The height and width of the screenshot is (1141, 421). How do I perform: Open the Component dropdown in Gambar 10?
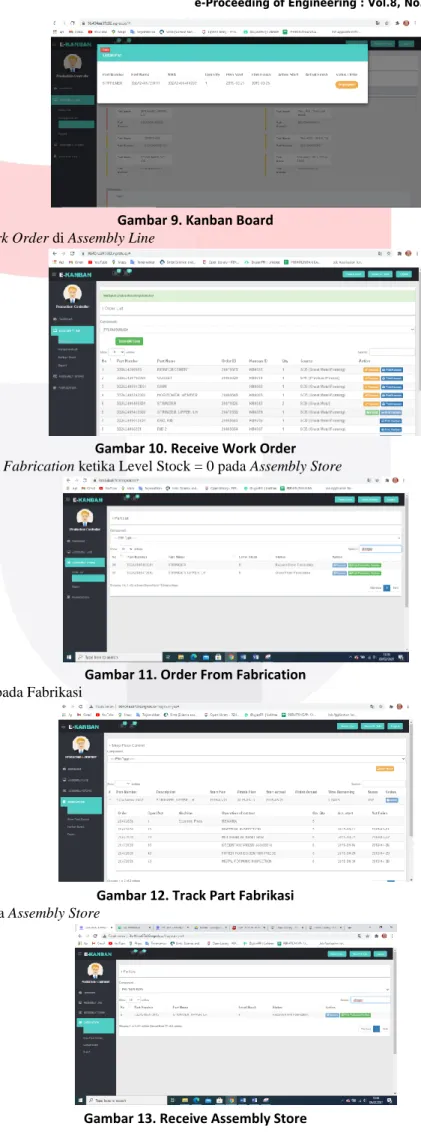257,329
